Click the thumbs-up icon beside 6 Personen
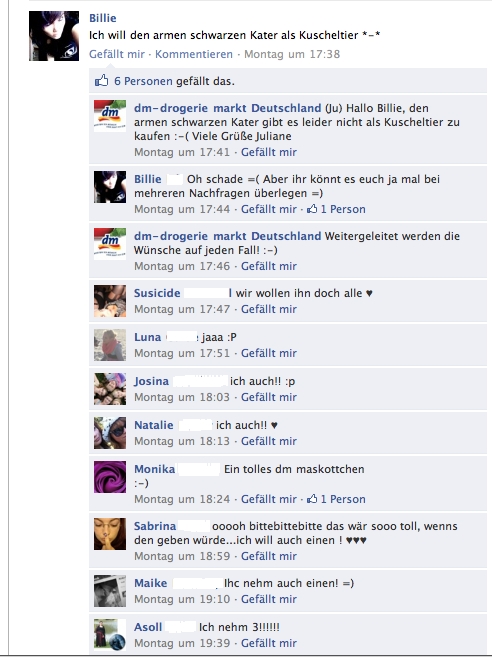The width and height of the screenshot is (492, 657). [x=101, y=80]
